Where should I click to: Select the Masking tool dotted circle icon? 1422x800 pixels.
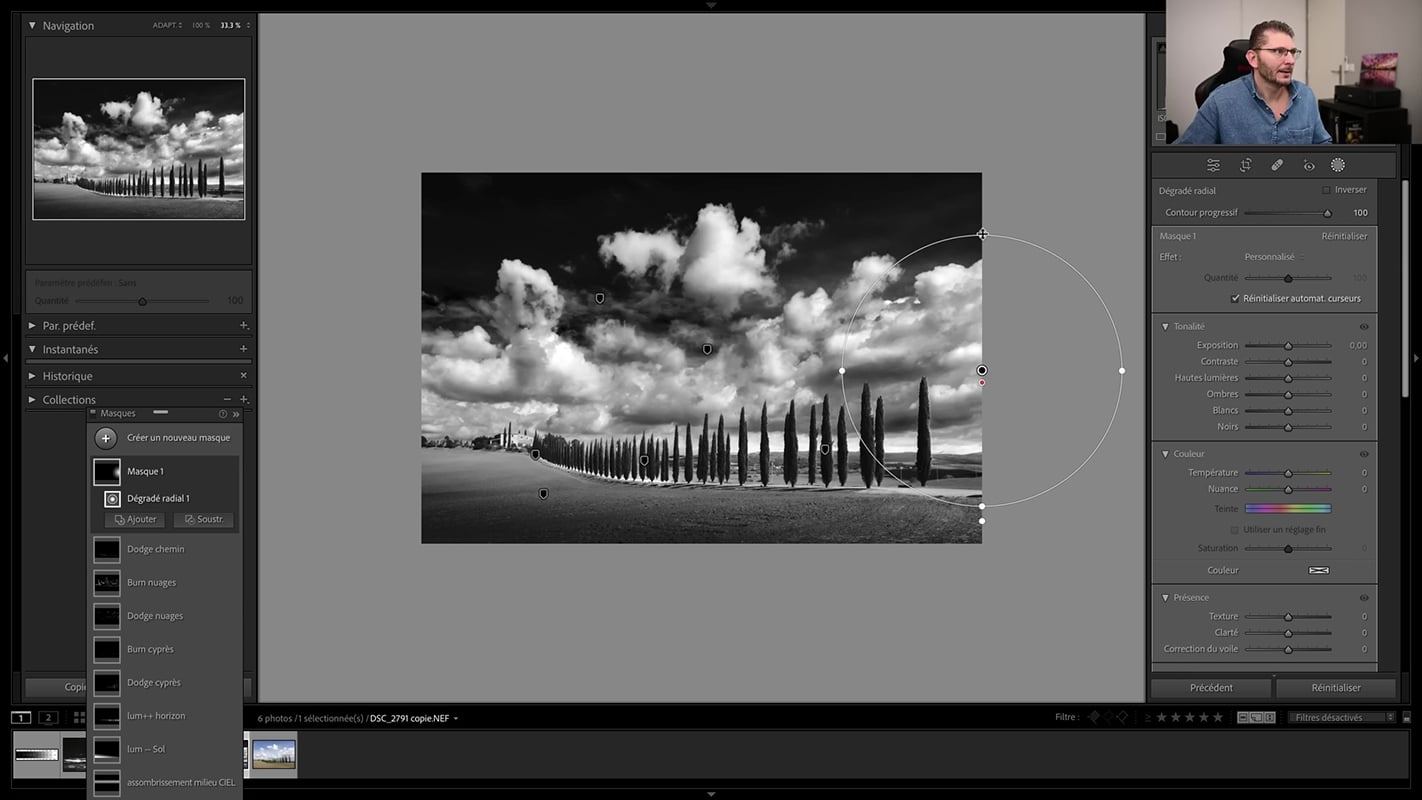pos(1338,165)
